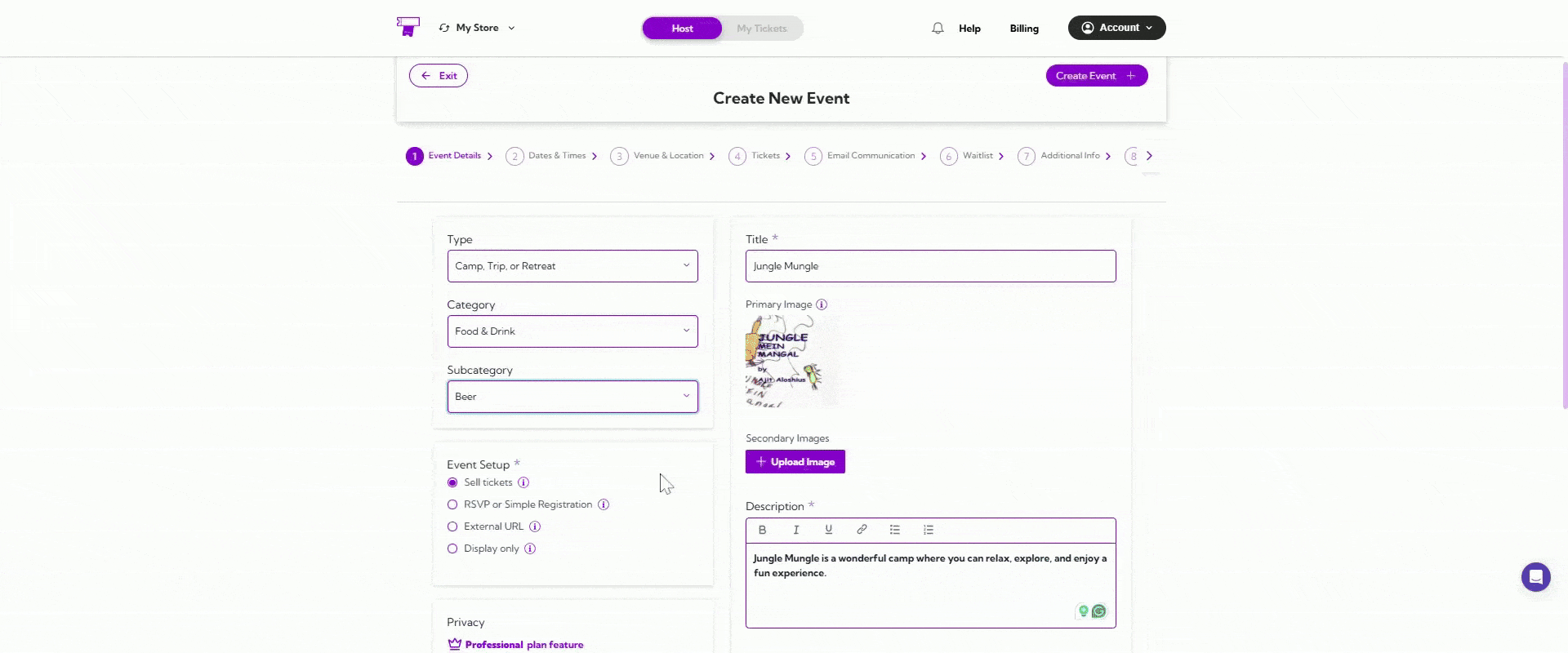Viewport: 1568px width, 653px height.
Task: Click the Title input field
Action: pos(930,266)
